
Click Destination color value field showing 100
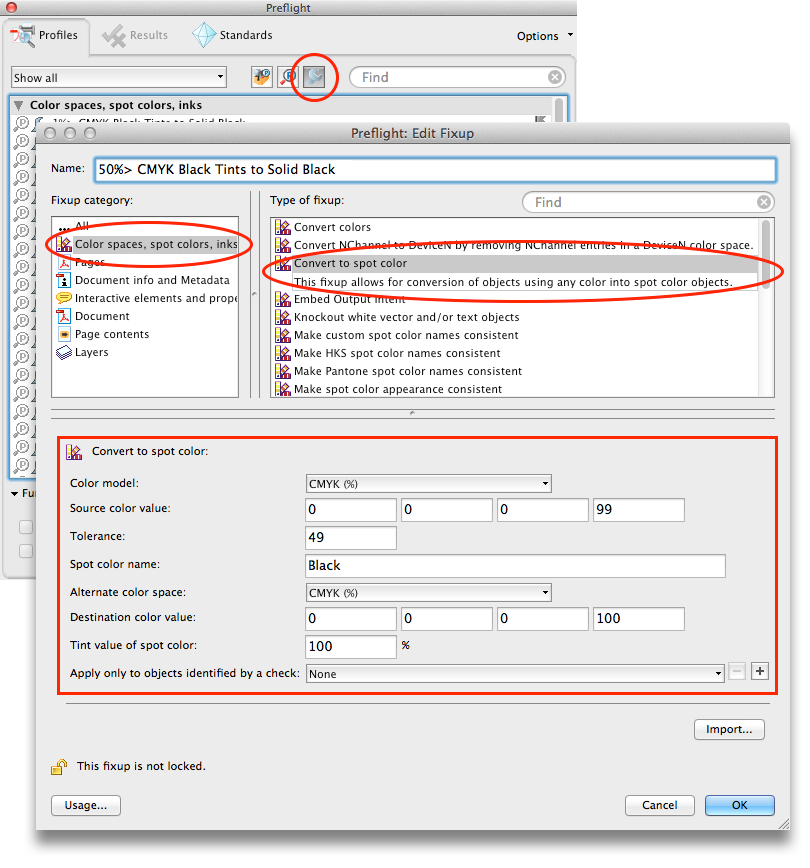[x=639, y=619]
